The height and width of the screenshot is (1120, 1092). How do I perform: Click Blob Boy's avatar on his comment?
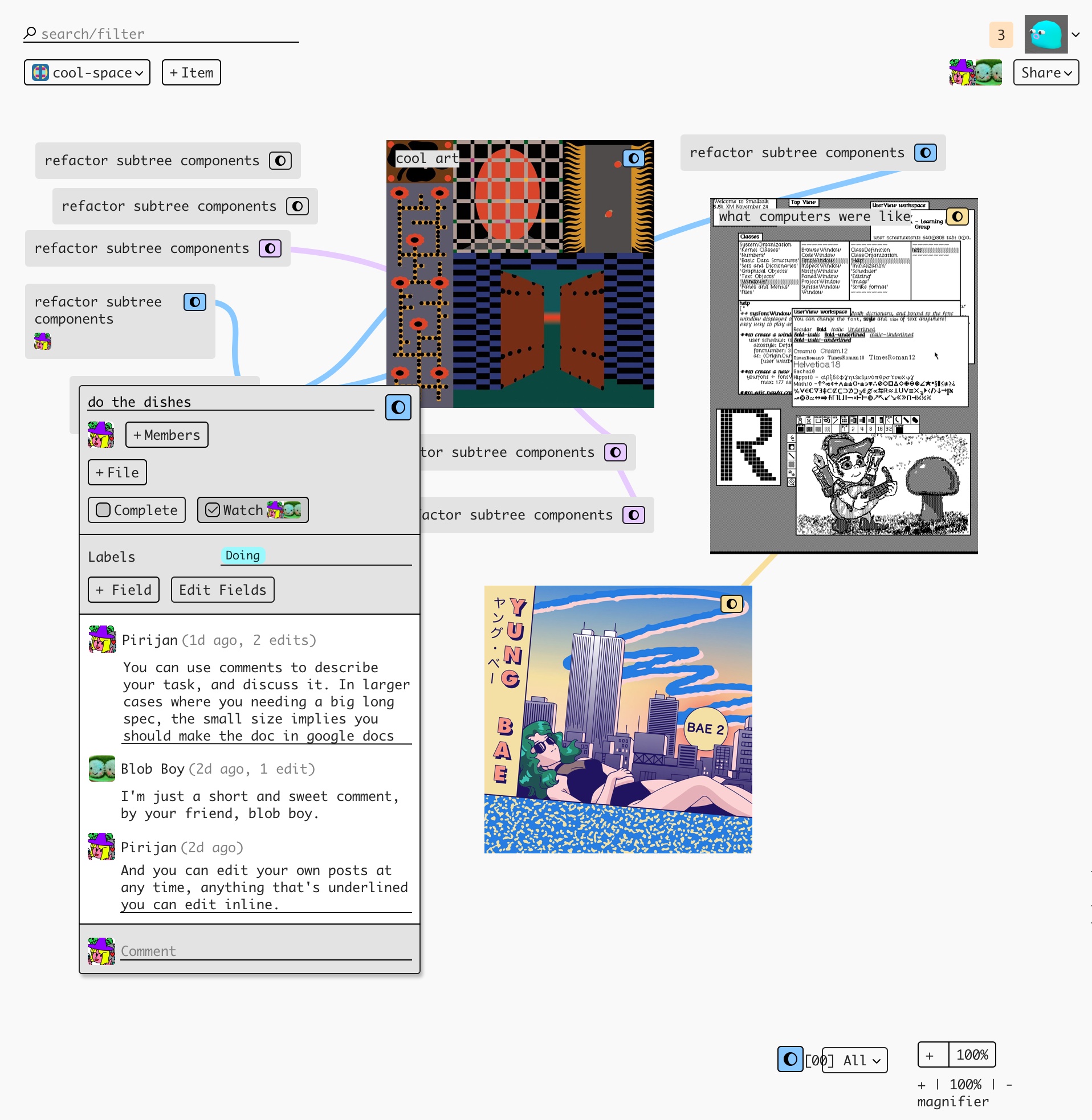coord(102,769)
